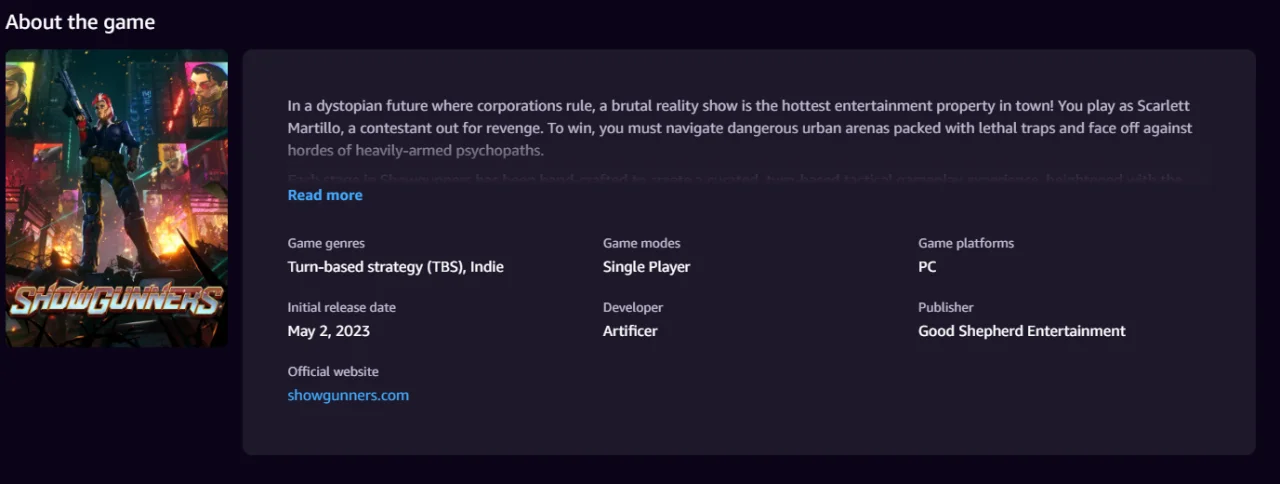
Task: Click the About the game heading
Action: pos(80,22)
